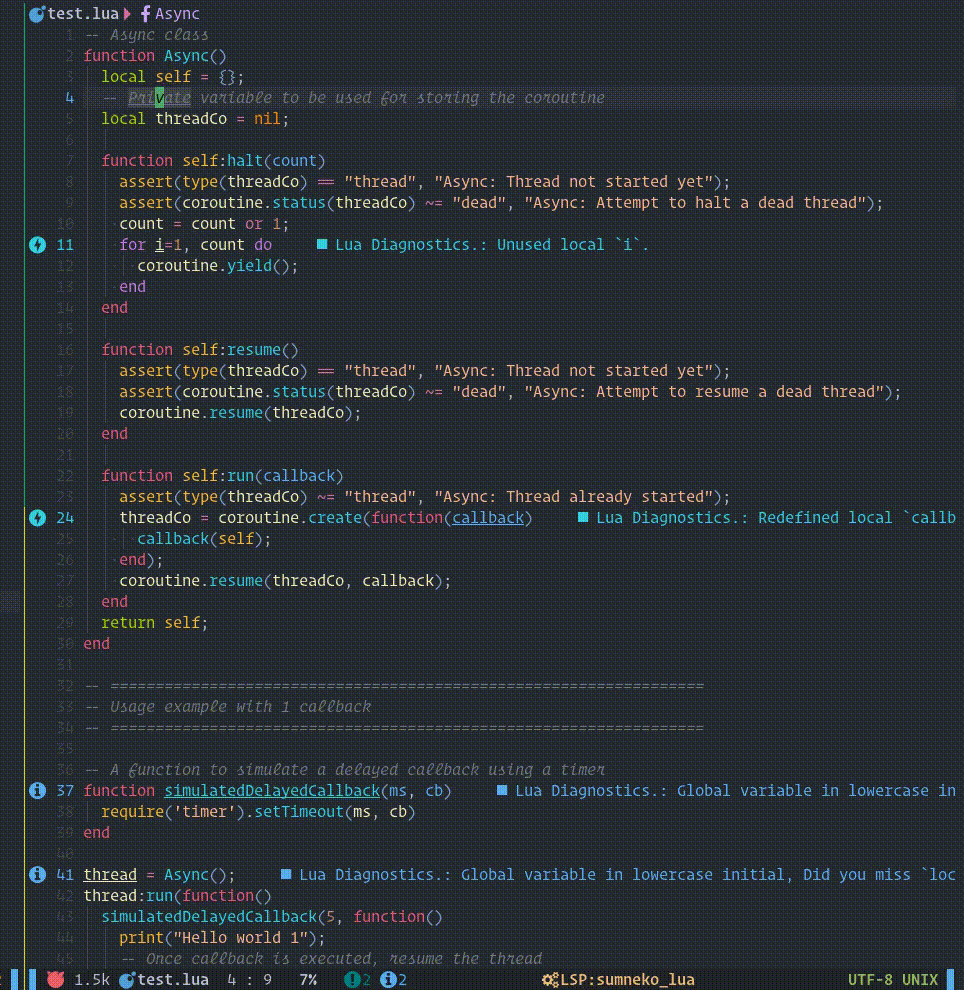Click the tomato pomodoro icon in the statusline
This screenshot has width=964, height=990.
point(58,979)
